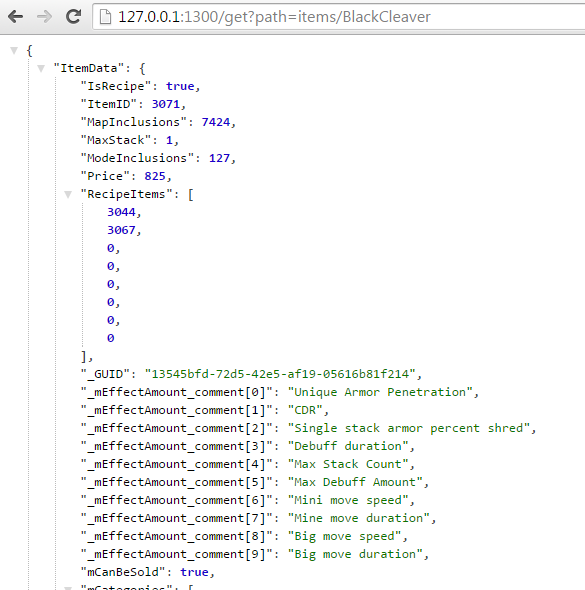Go back using the browser back arrow
Screen dimensions: 585x590
point(15,17)
